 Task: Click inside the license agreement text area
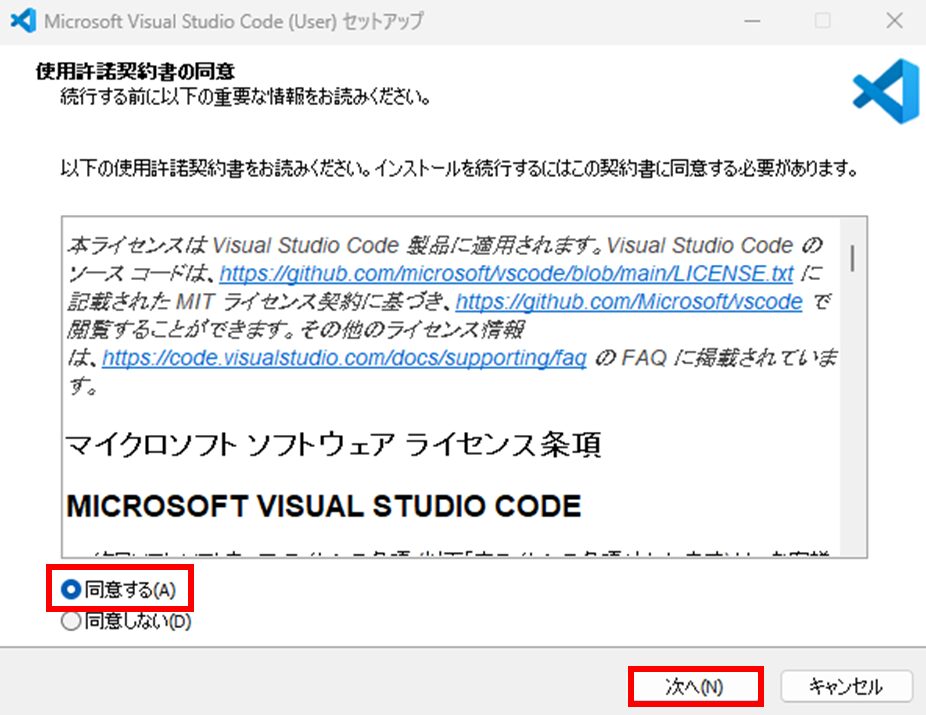coord(450,400)
